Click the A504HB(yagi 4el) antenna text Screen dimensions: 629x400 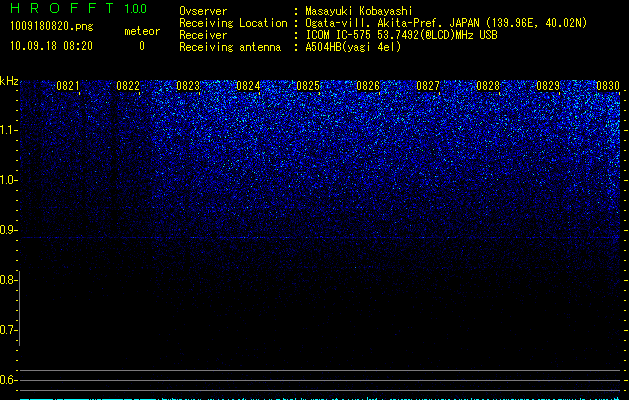(353, 47)
